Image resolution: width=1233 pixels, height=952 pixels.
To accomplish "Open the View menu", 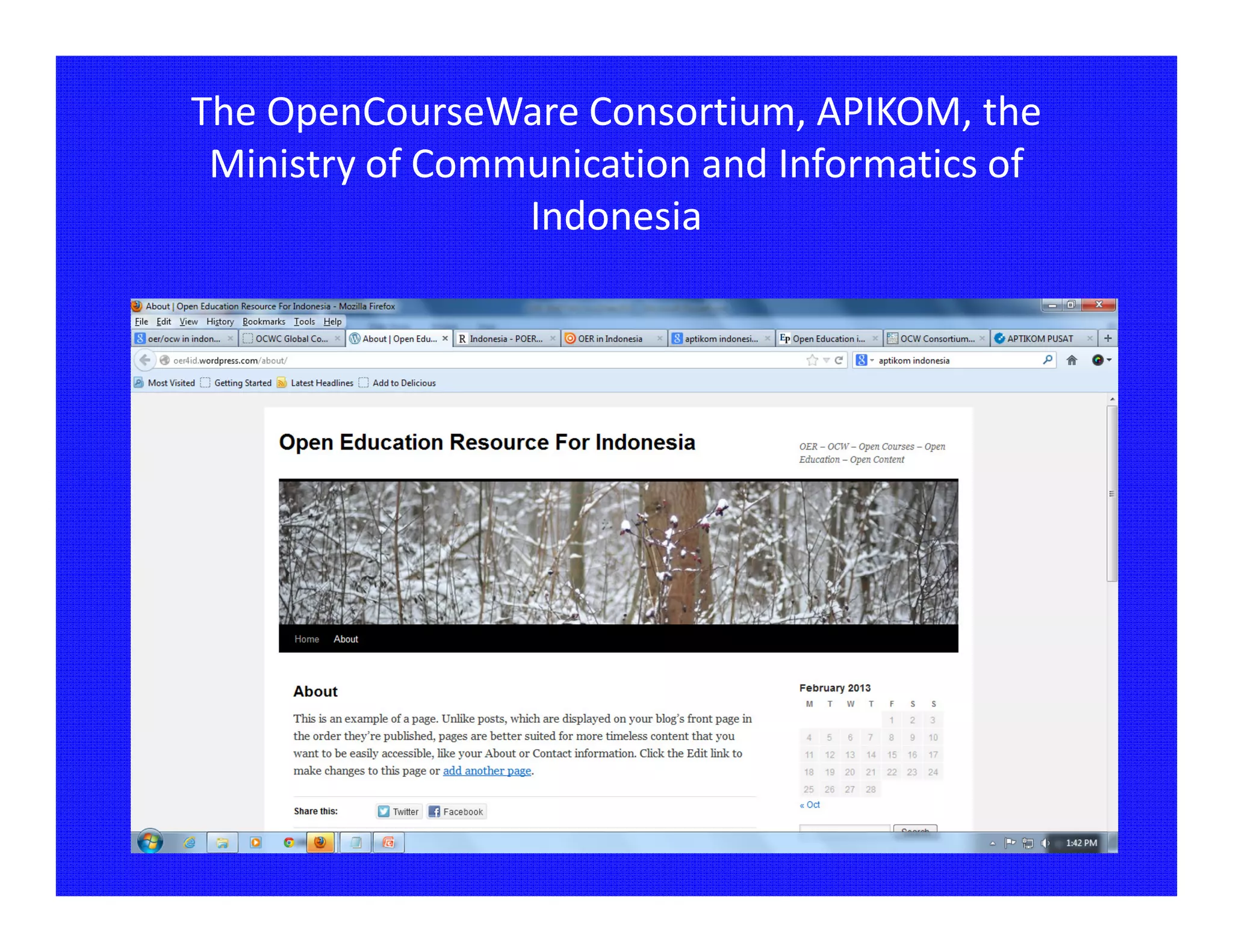I will point(188,322).
